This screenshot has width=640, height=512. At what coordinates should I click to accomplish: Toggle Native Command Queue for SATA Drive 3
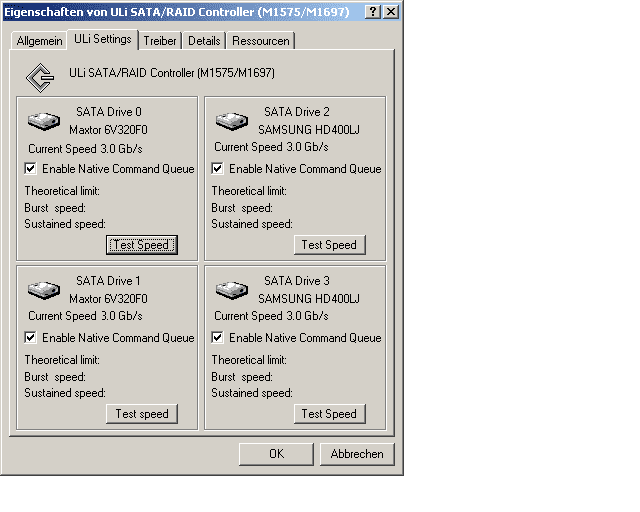point(217,338)
